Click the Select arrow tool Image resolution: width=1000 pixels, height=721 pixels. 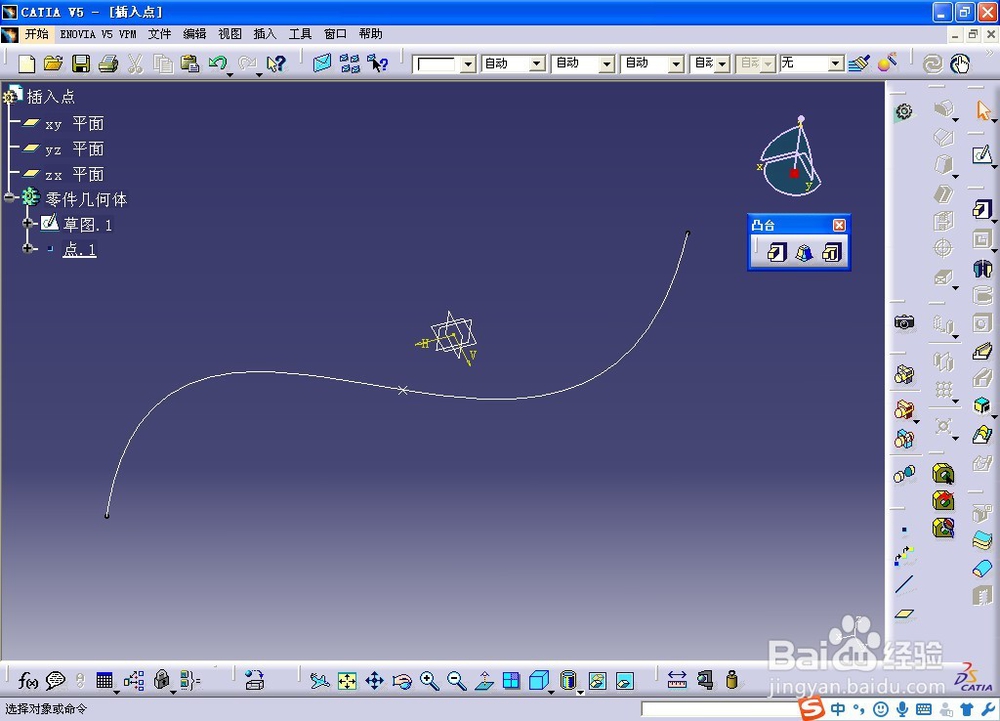pos(983,110)
